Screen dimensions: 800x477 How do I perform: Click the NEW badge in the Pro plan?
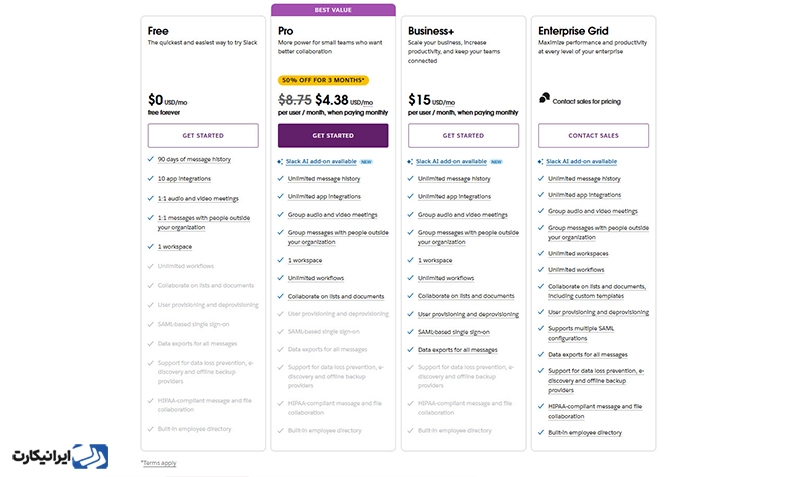tap(366, 161)
